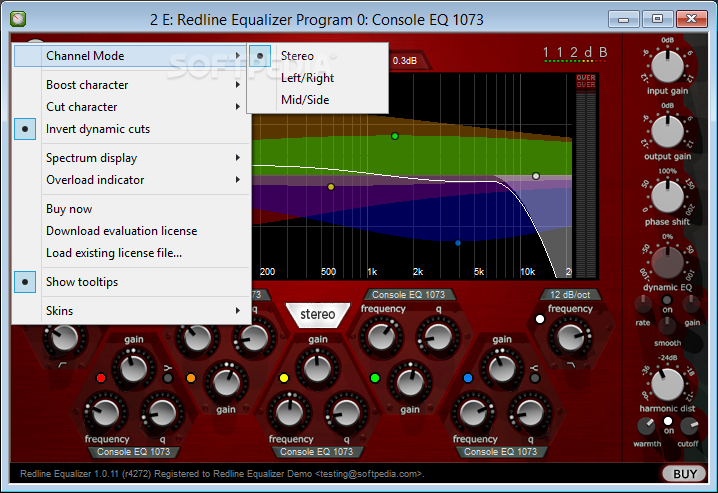Open yellow band Console EQ 1073 selector
This screenshot has height=493, width=718.
click(316, 452)
